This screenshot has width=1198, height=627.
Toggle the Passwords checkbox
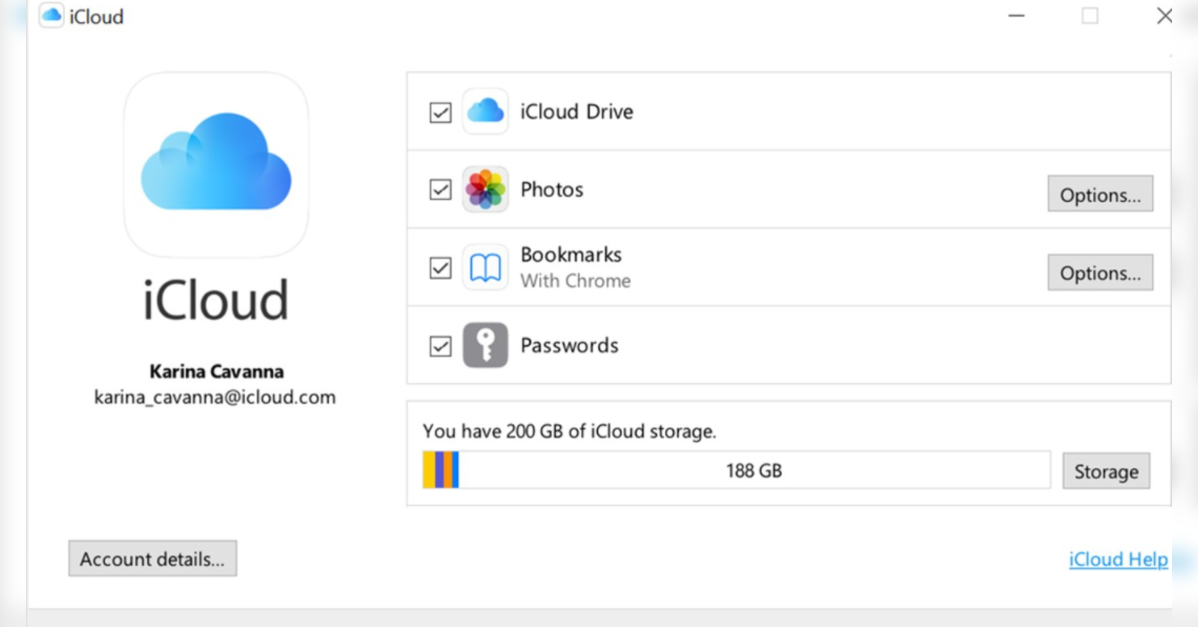click(x=440, y=346)
